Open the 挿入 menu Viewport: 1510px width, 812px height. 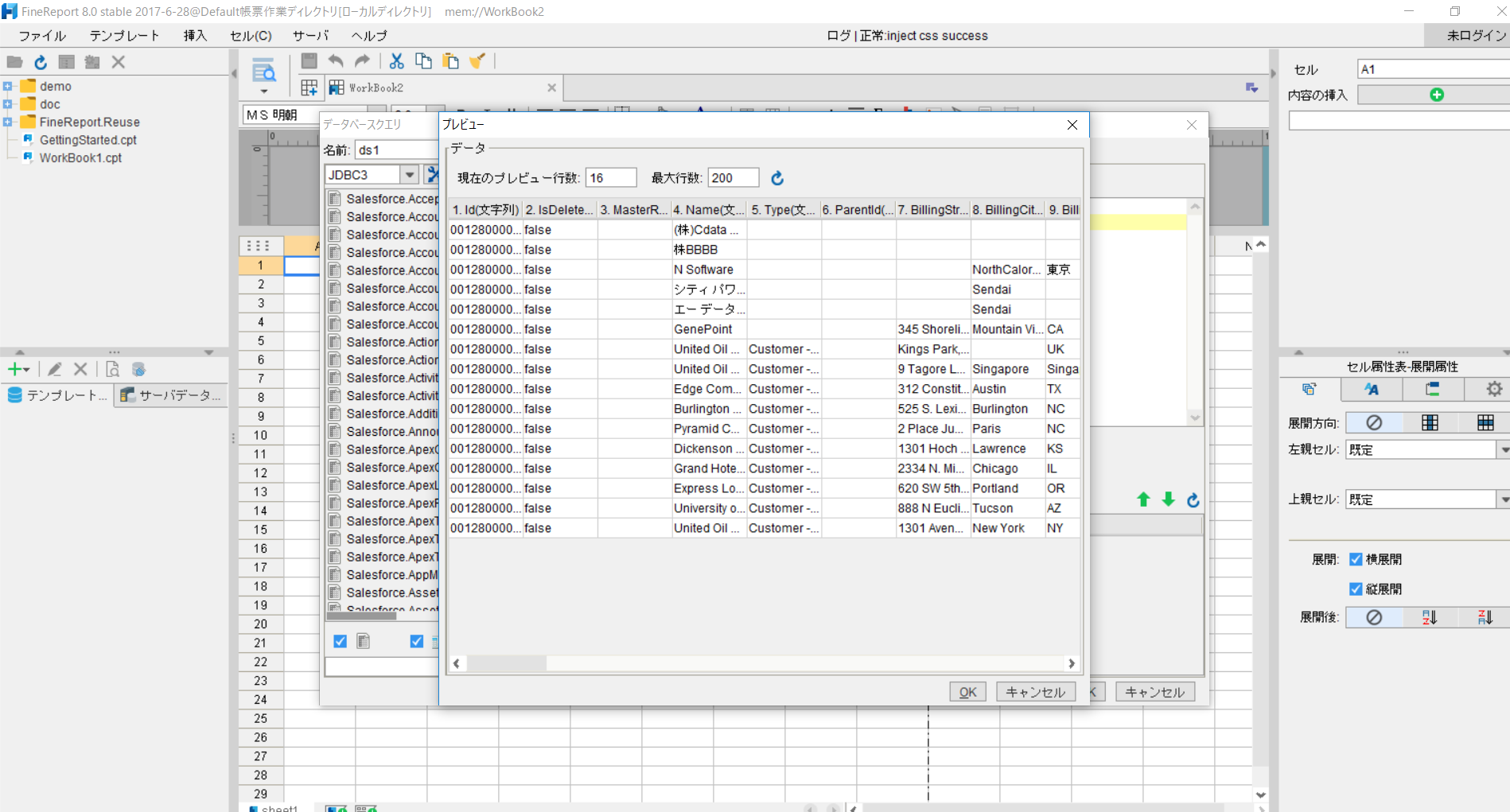coord(195,36)
